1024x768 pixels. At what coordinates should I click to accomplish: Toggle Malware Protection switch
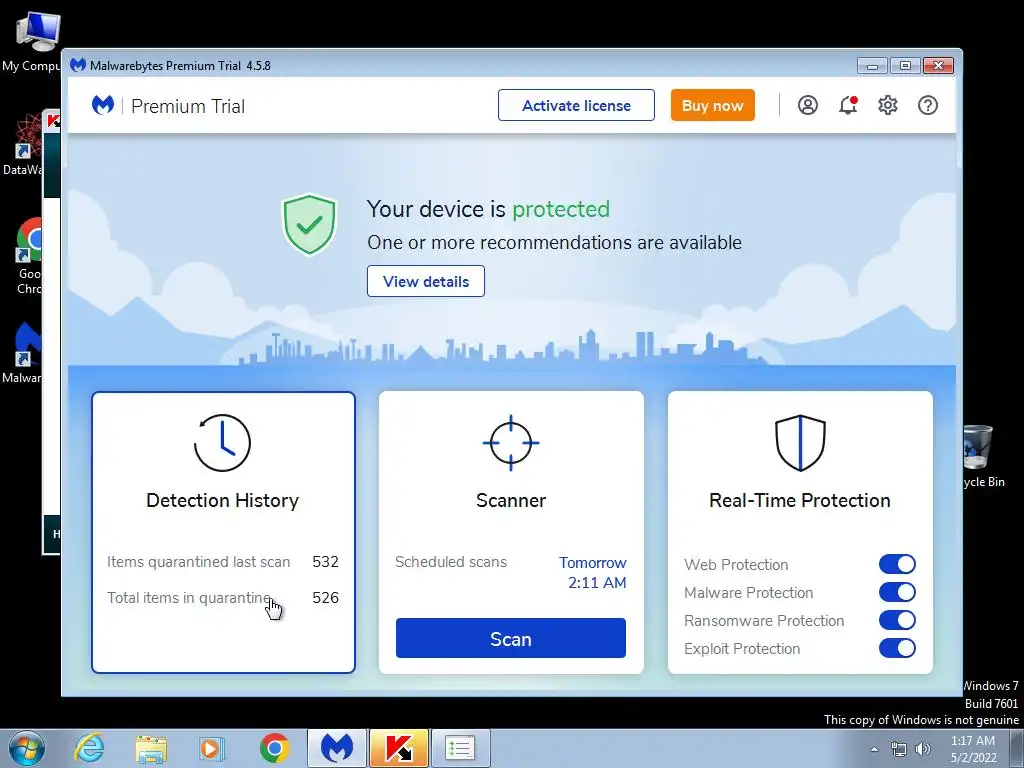tap(897, 592)
